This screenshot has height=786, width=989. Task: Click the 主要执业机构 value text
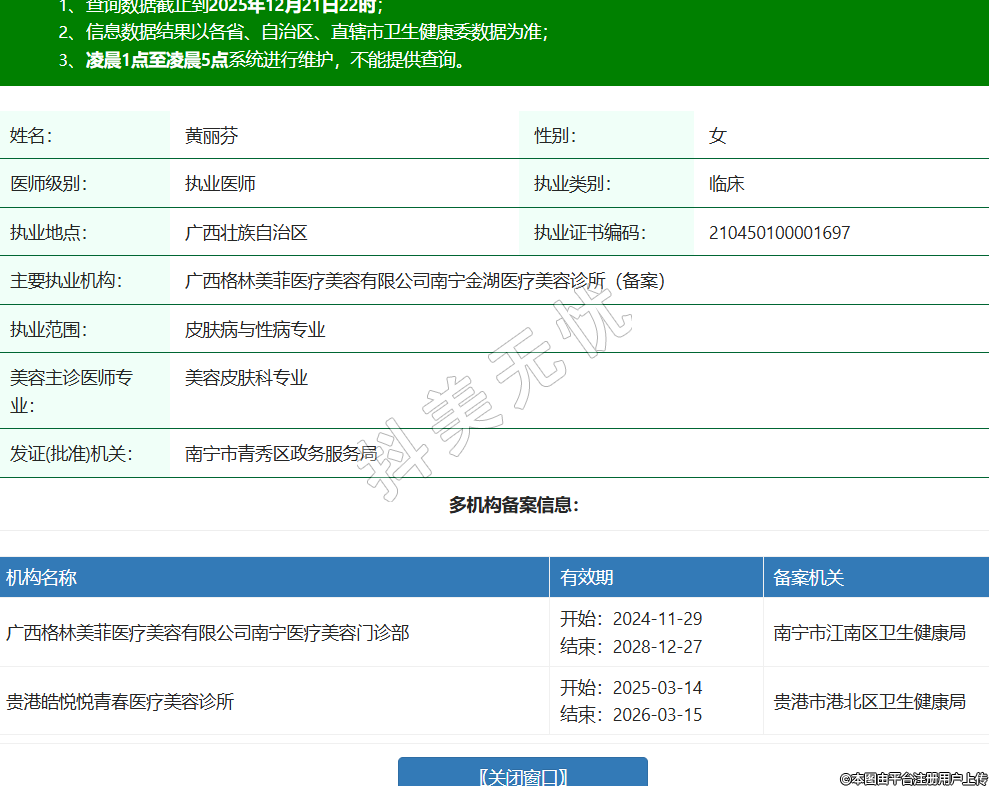[424, 281]
